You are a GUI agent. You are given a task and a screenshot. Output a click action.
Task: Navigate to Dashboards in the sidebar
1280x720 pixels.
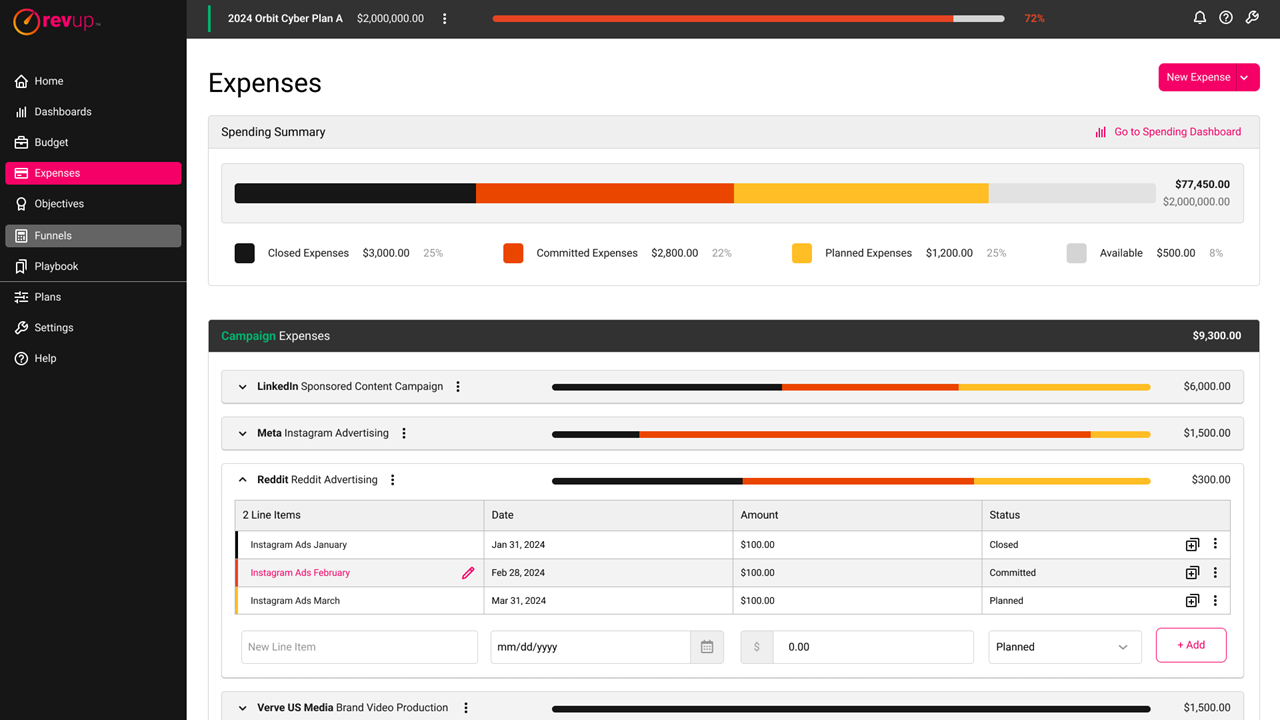pyautogui.click(x=63, y=112)
